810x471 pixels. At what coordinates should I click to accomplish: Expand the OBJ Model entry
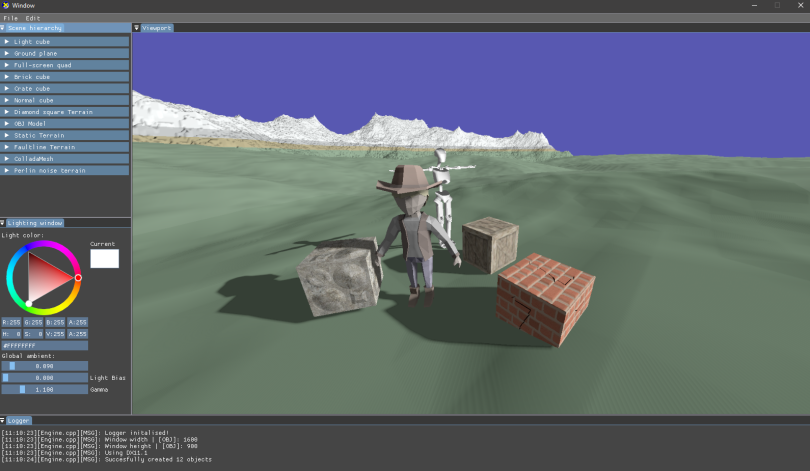7,123
